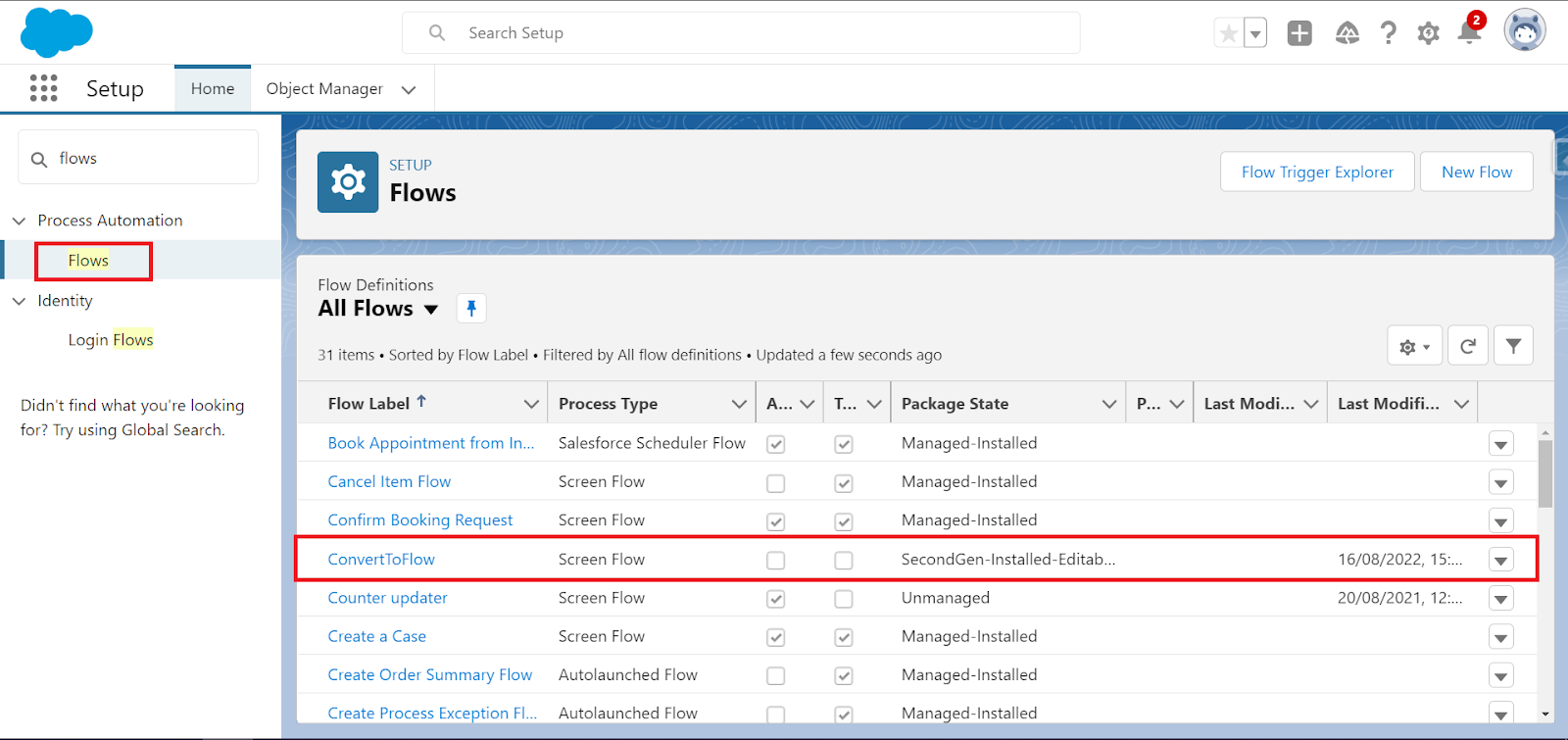This screenshot has height=740, width=1568.
Task: Open row actions for ConvertToFlow
Action: point(1500,561)
